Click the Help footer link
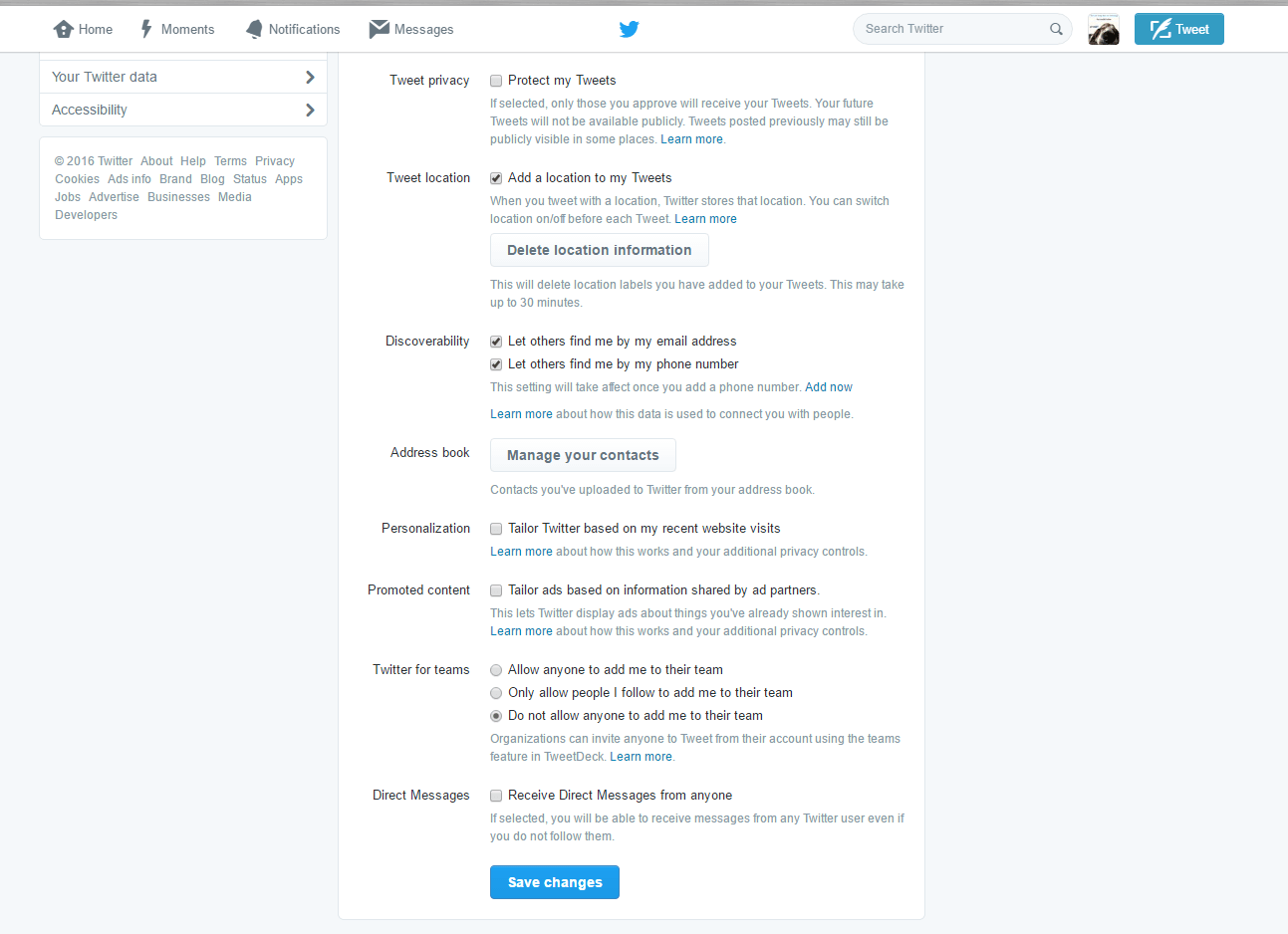 tap(193, 161)
